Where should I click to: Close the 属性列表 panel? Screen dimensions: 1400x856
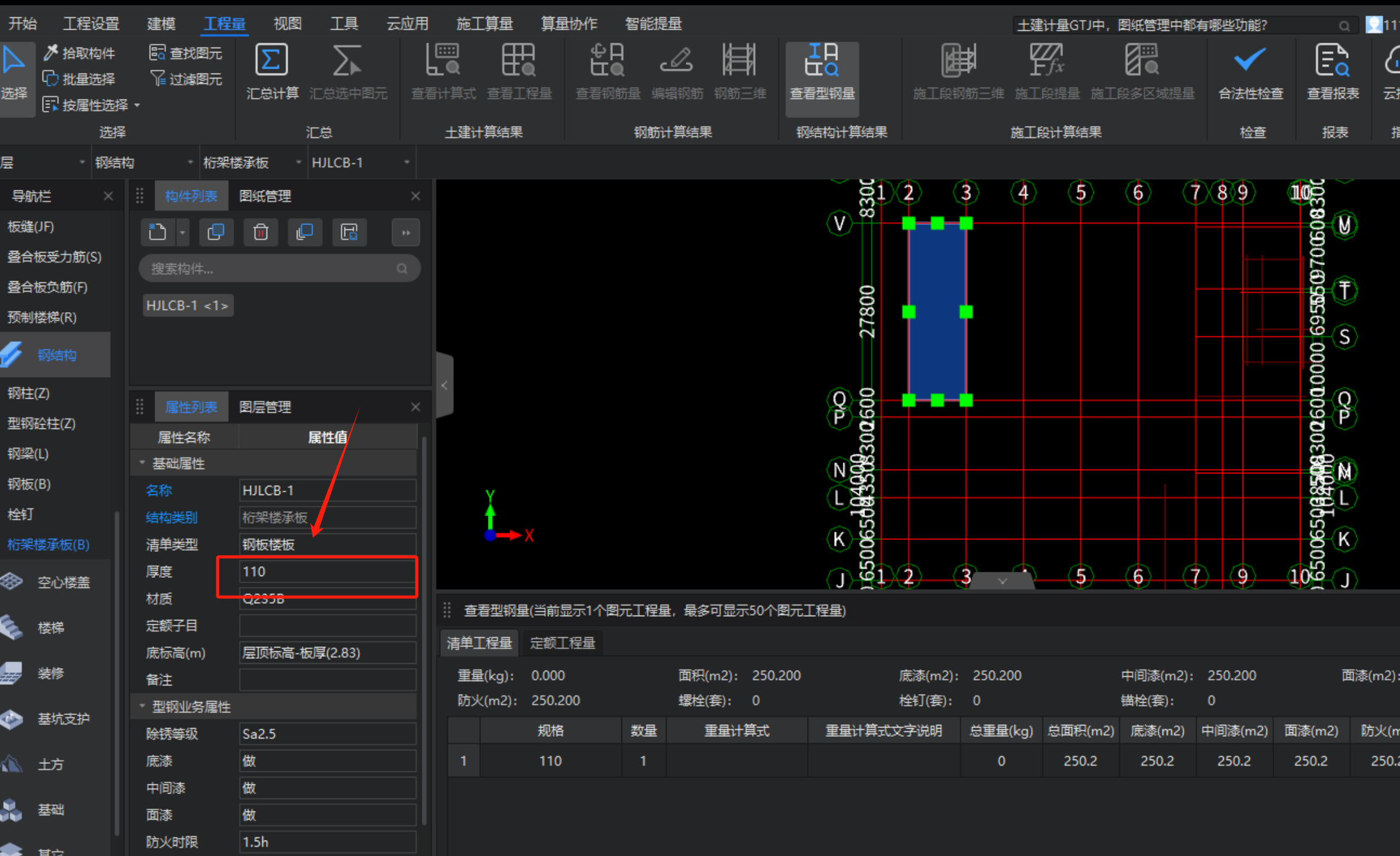416,407
